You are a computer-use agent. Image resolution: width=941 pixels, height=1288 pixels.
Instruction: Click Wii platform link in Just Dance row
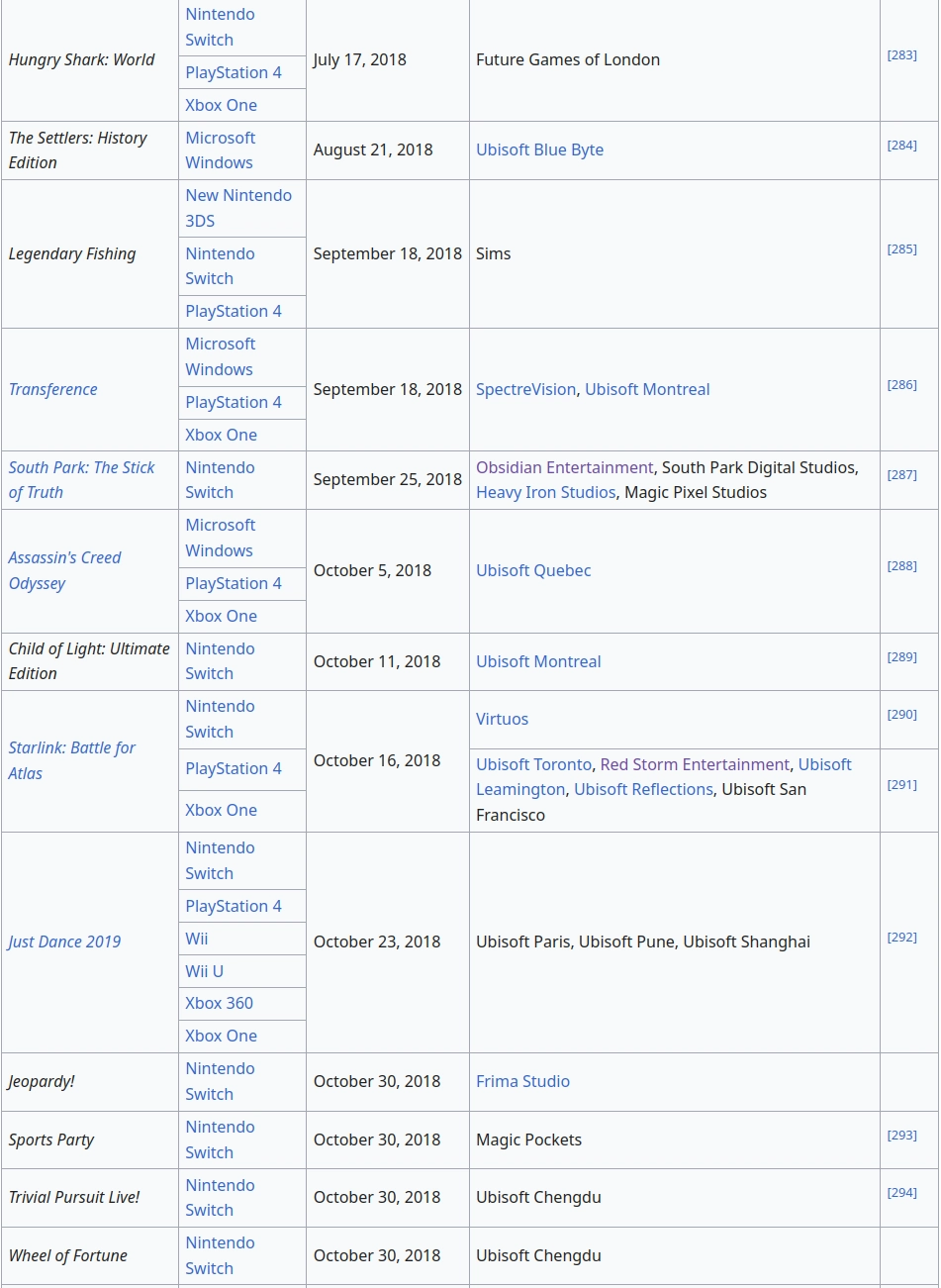[197, 939]
